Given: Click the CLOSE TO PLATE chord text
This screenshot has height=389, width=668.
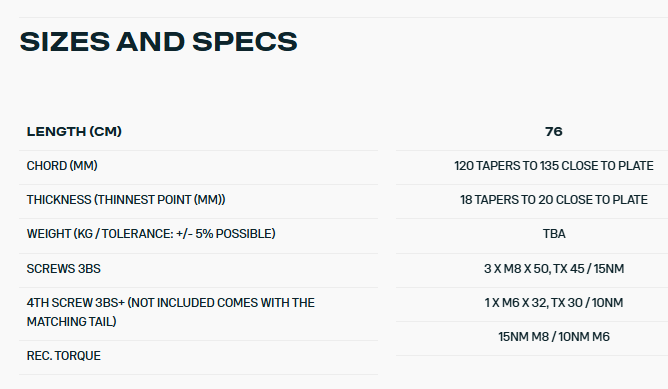Looking at the screenshot, I should tap(608, 165).
